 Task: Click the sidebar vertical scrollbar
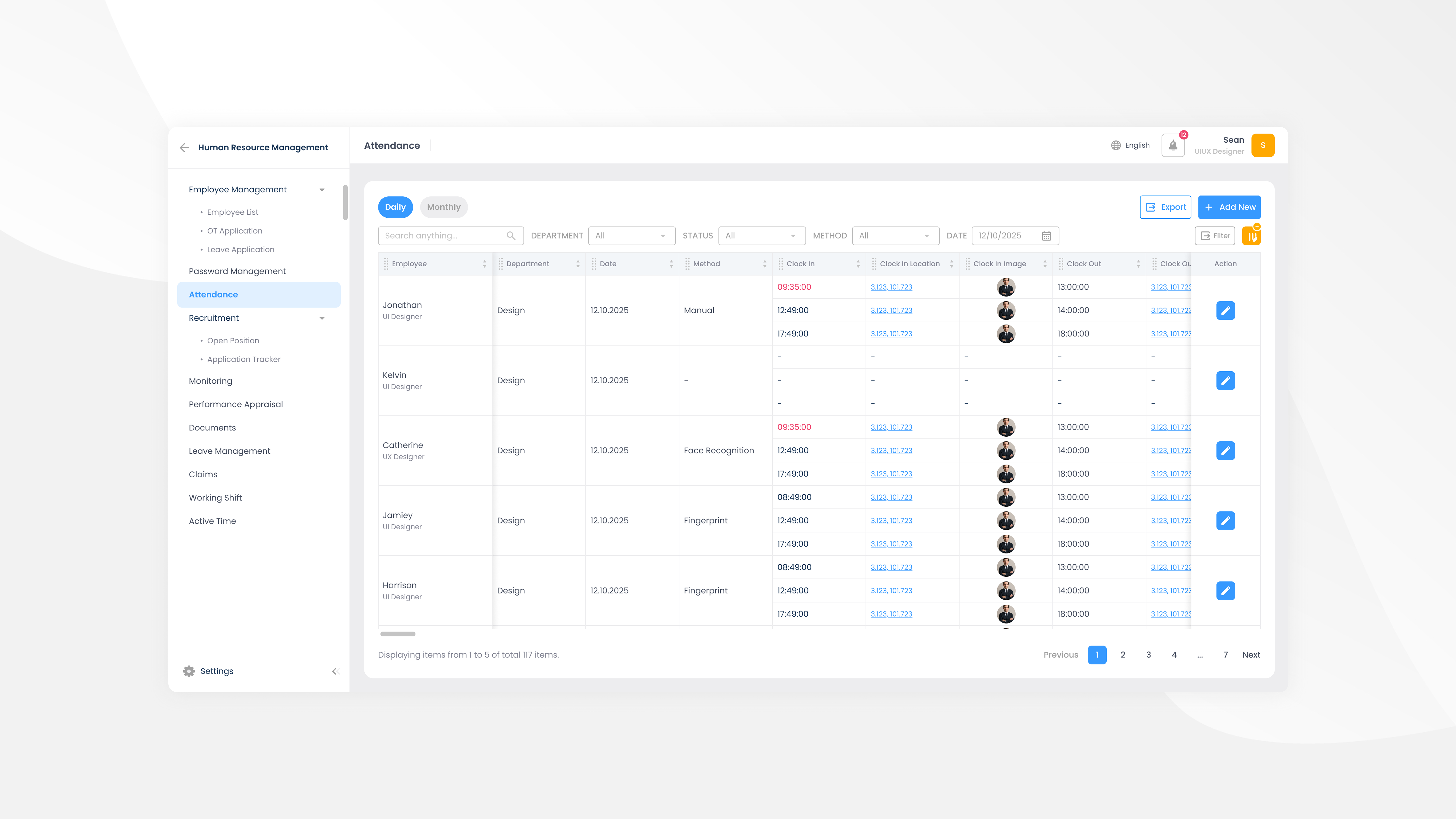[345, 202]
